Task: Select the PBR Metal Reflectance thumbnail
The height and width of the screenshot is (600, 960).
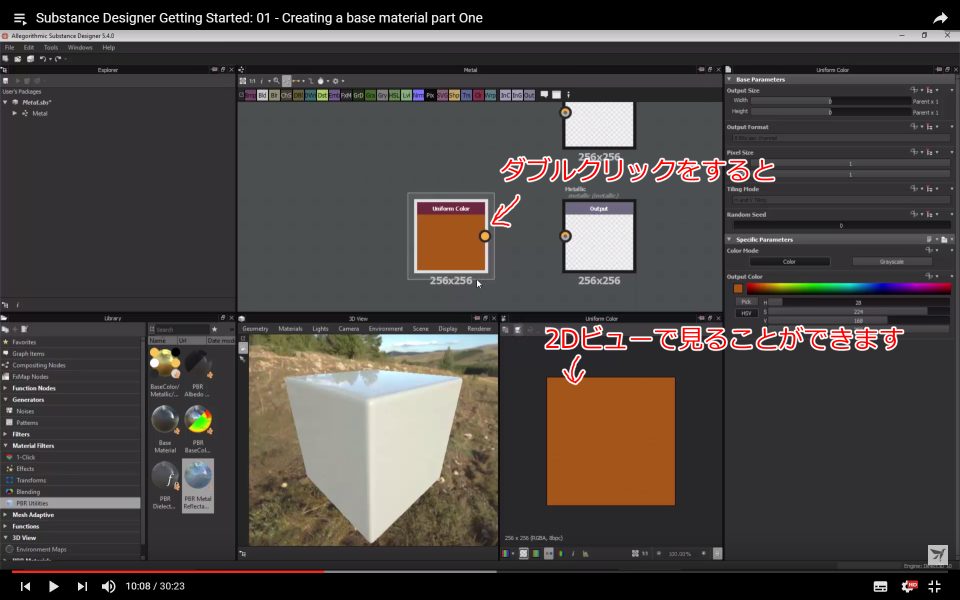Action: pos(198,486)
